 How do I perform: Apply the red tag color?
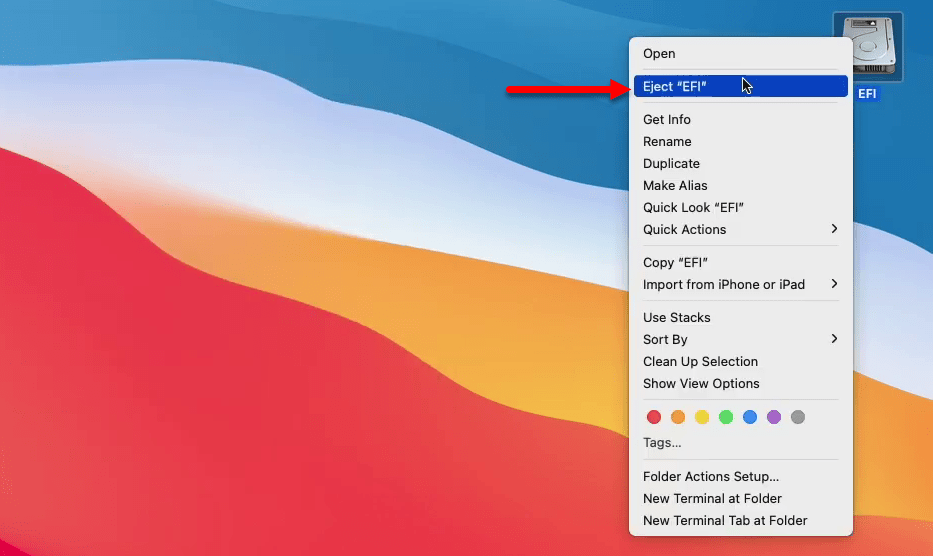(x=654, y=417)
